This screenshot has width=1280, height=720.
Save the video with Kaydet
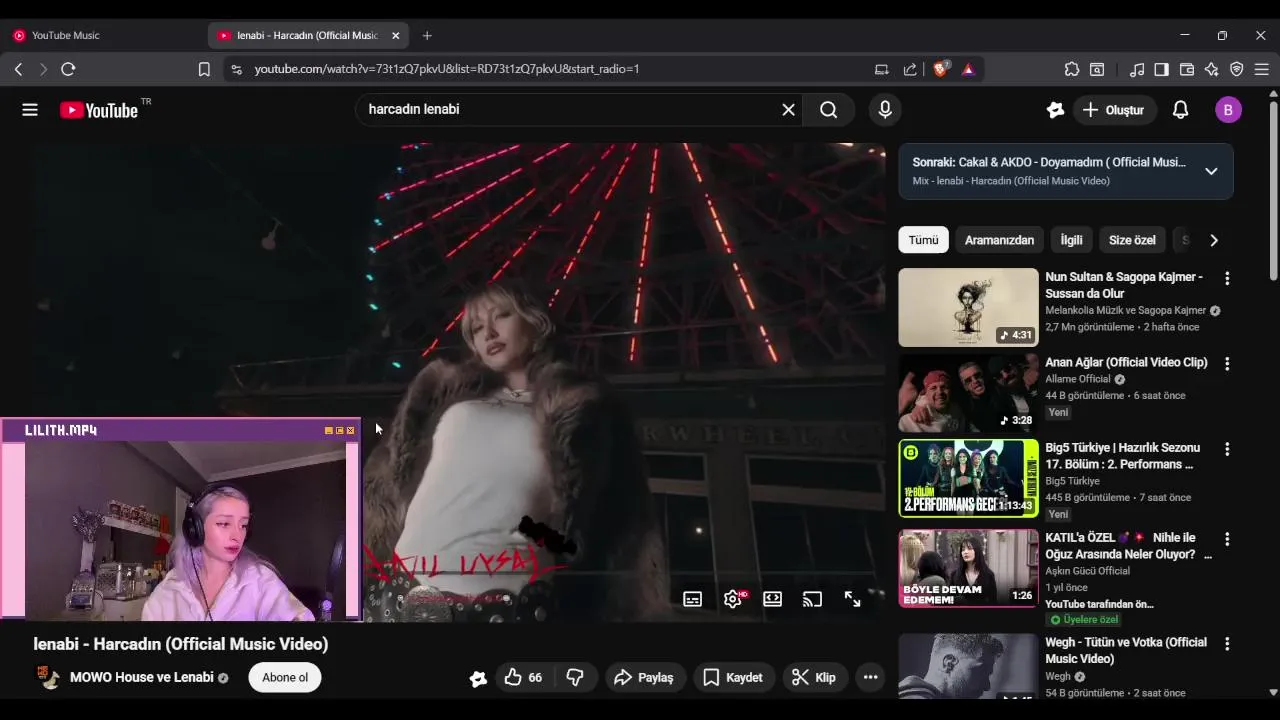pyautogui.click(x=733, y=678)
